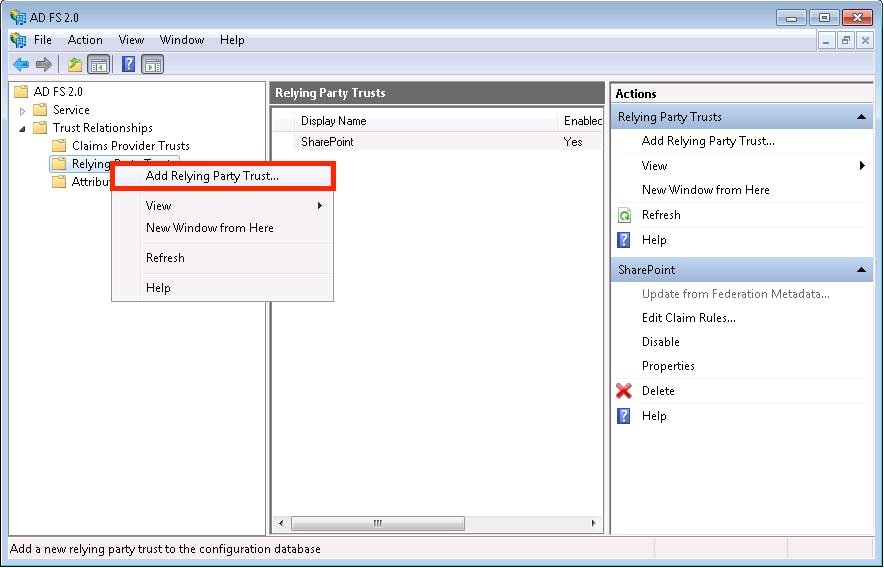Click the horizontal scrollbar thumb in list

[x=378, y=523]
